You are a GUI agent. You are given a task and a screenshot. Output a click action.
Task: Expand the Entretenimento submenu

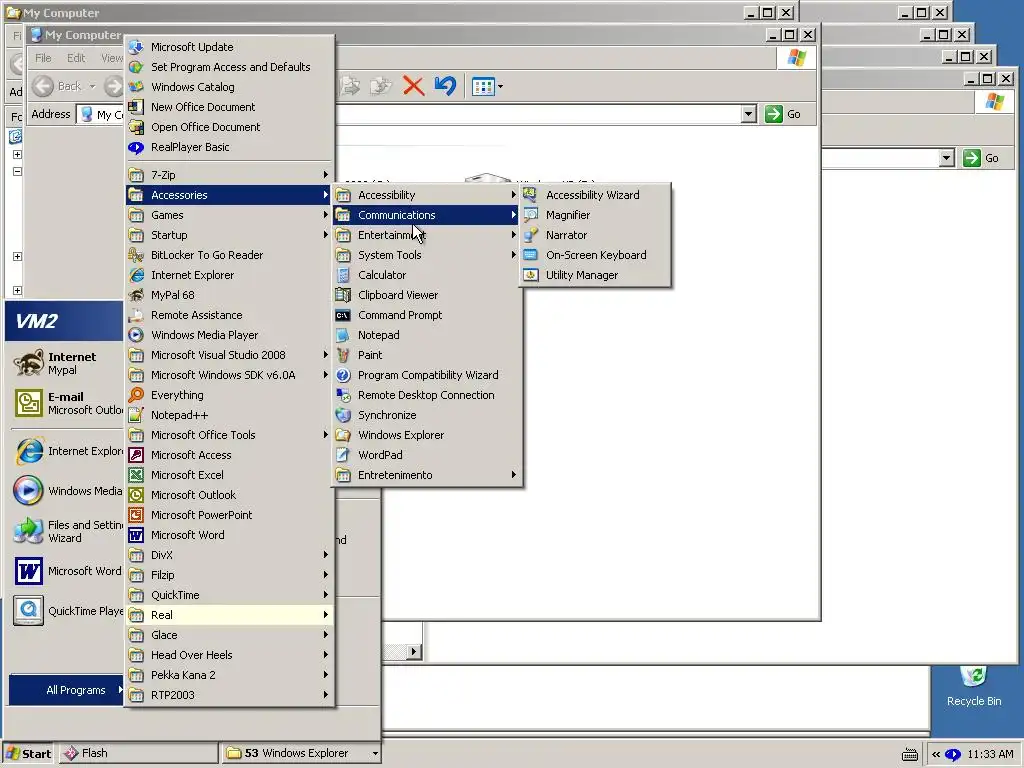tap(427, 475)
